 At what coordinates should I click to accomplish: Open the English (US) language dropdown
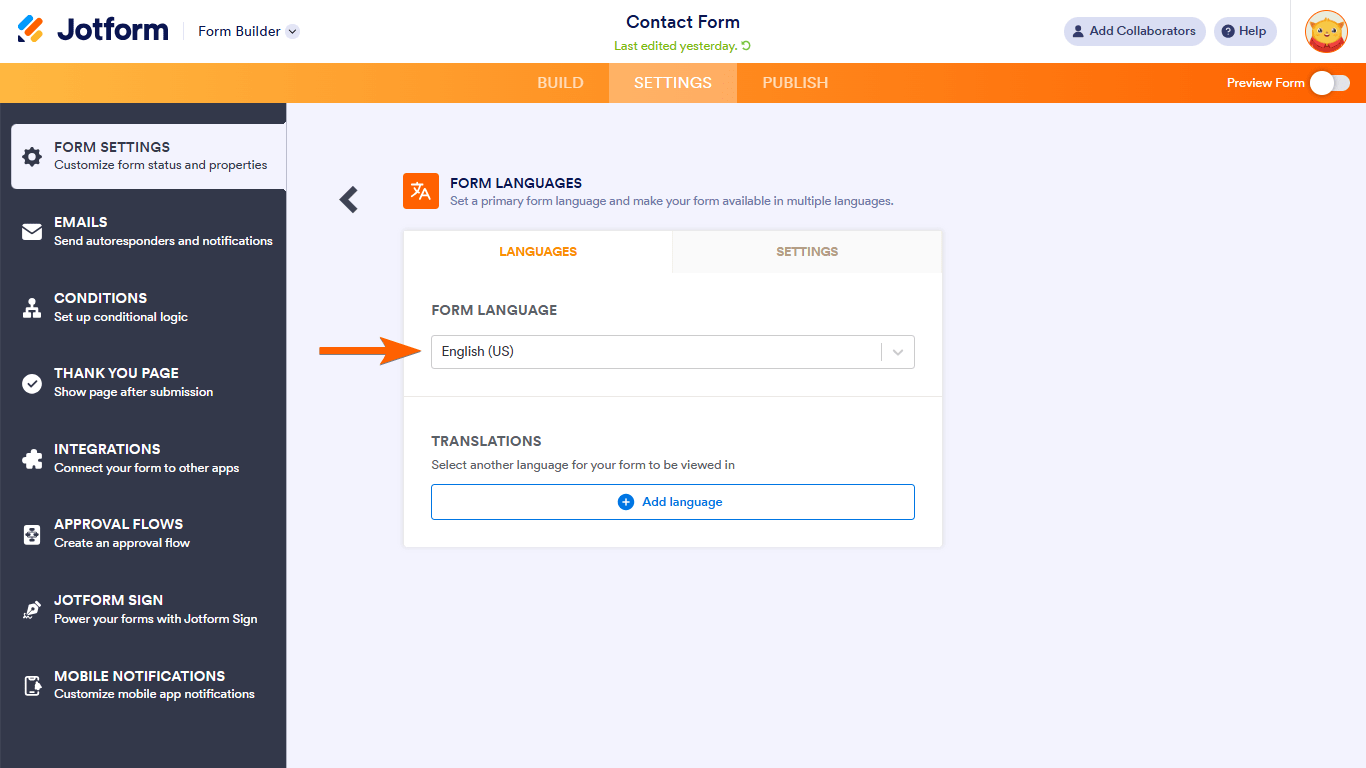[x=672, y=352]
